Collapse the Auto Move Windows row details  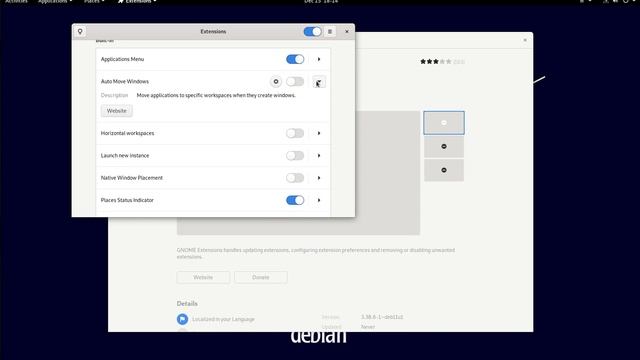[x=319, y=82]
